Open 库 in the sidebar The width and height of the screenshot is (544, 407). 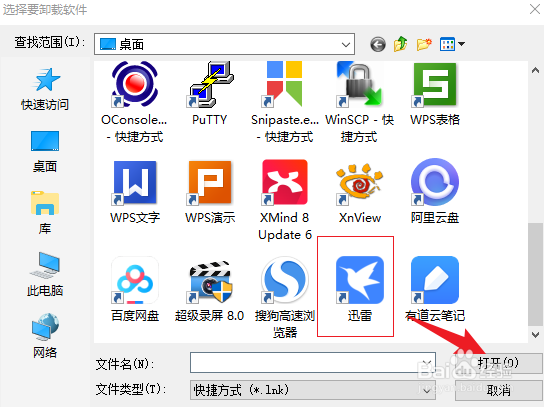click(45, 213)
